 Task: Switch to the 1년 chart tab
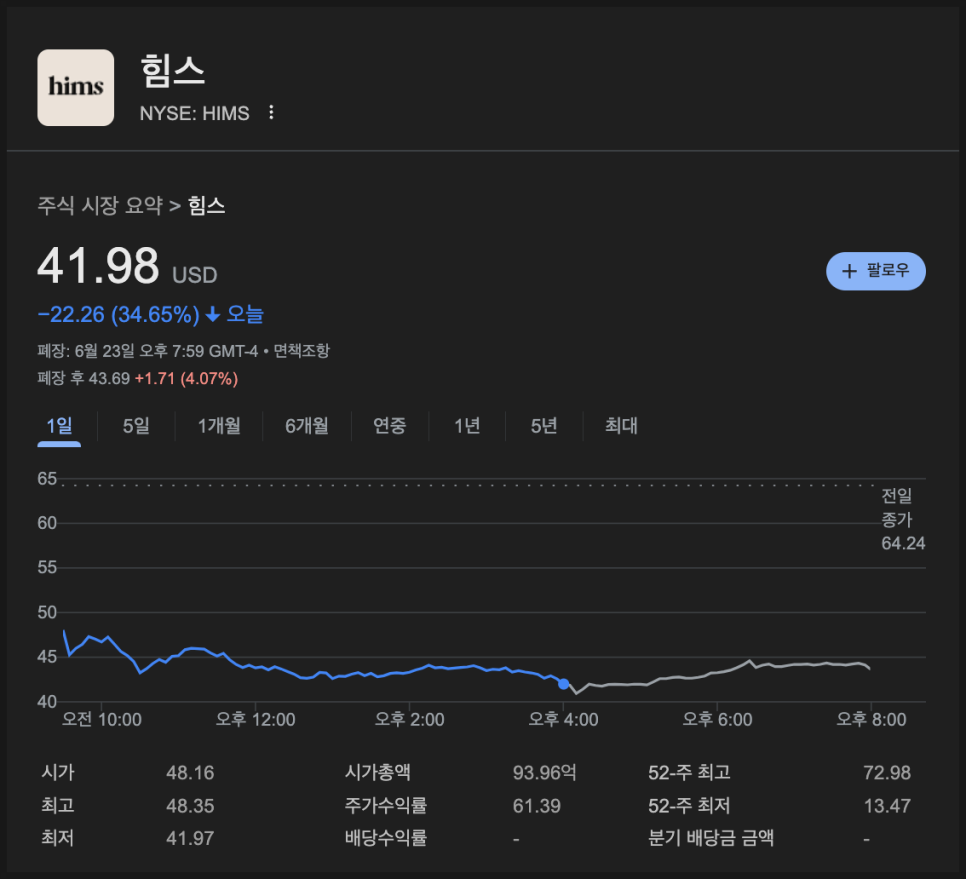467,426
